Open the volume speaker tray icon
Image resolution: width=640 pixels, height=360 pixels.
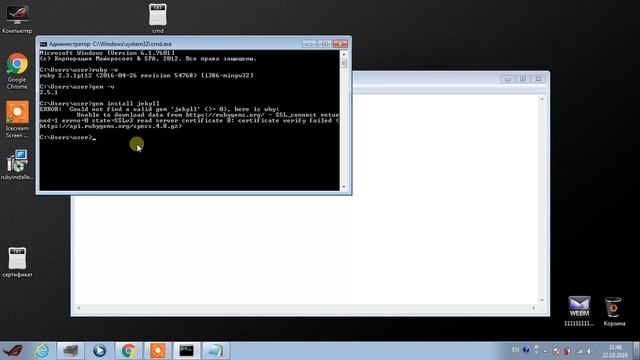pyautogui.click(x=589, y=351)
